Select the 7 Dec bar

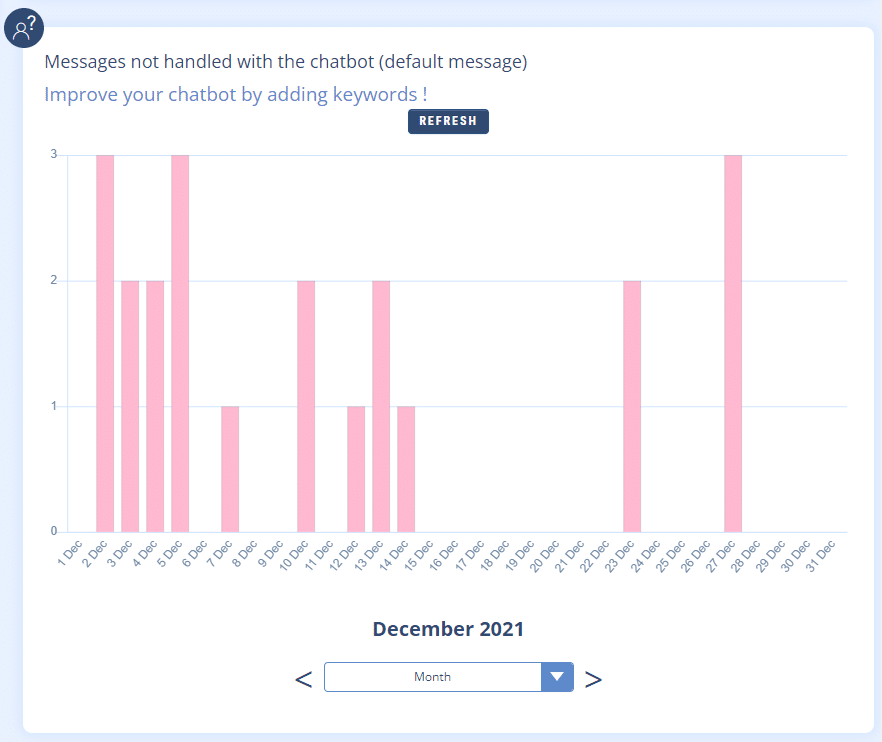230,469
